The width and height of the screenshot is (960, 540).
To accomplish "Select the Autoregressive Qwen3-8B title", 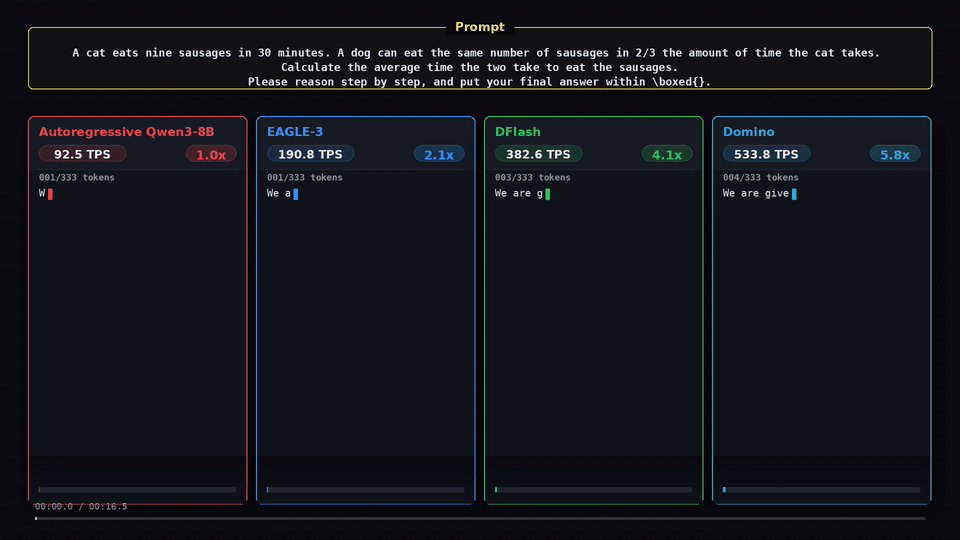I will click(x=127, y=132).
